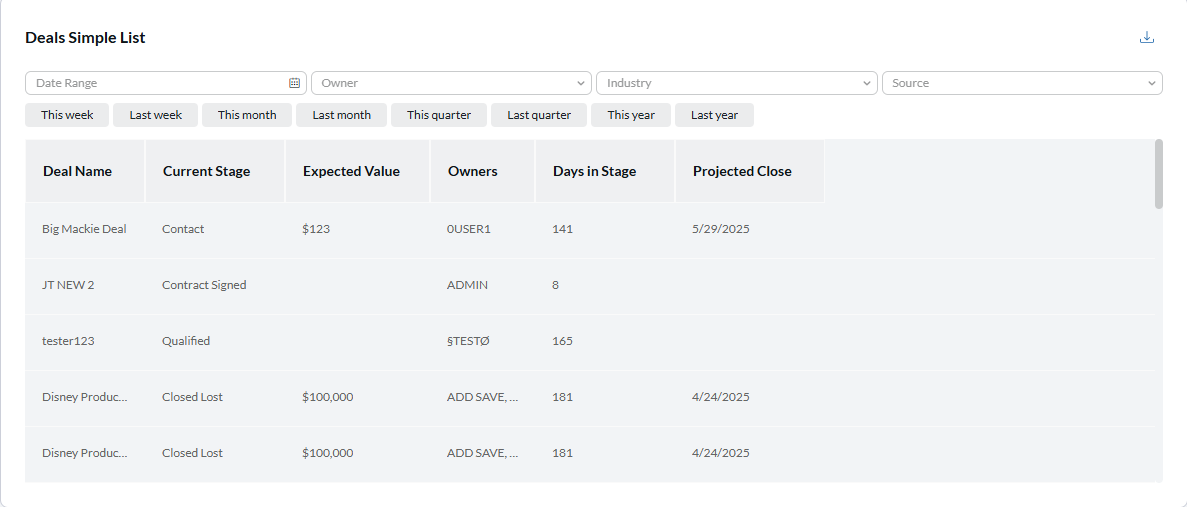Click the Projected Close column header

(742, 171)
